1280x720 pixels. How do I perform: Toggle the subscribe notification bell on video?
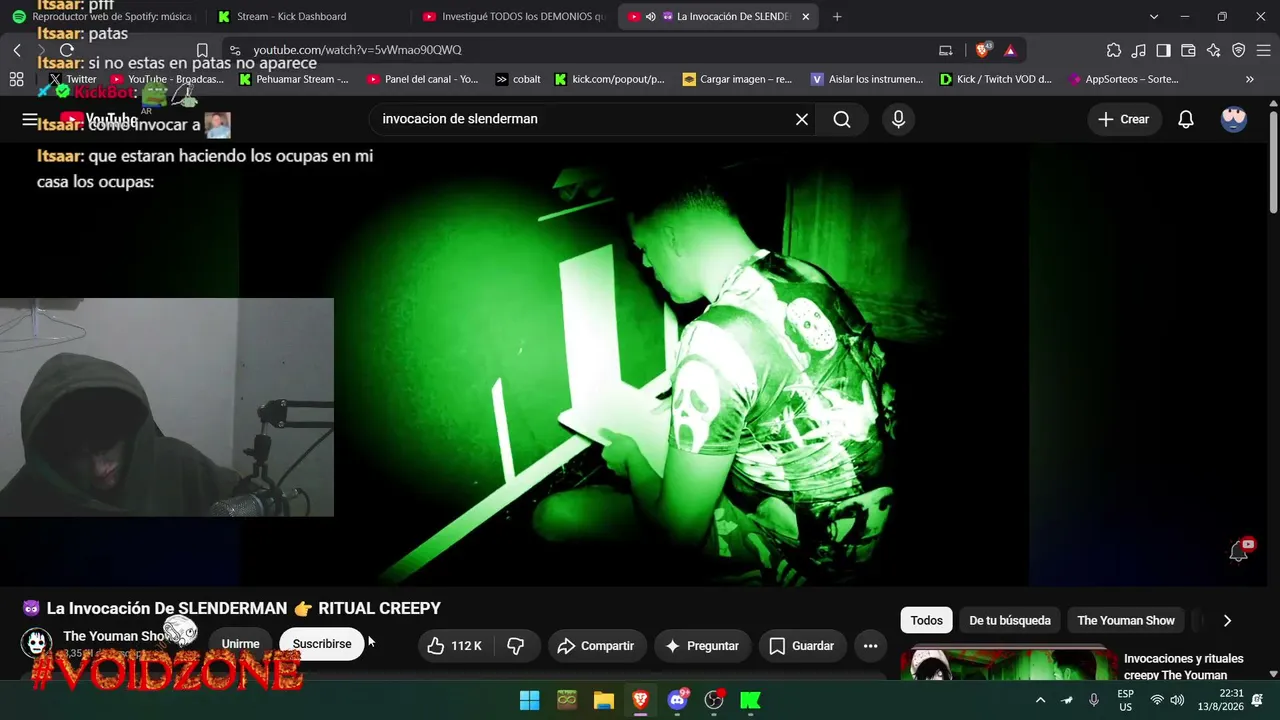[1240, 550]
